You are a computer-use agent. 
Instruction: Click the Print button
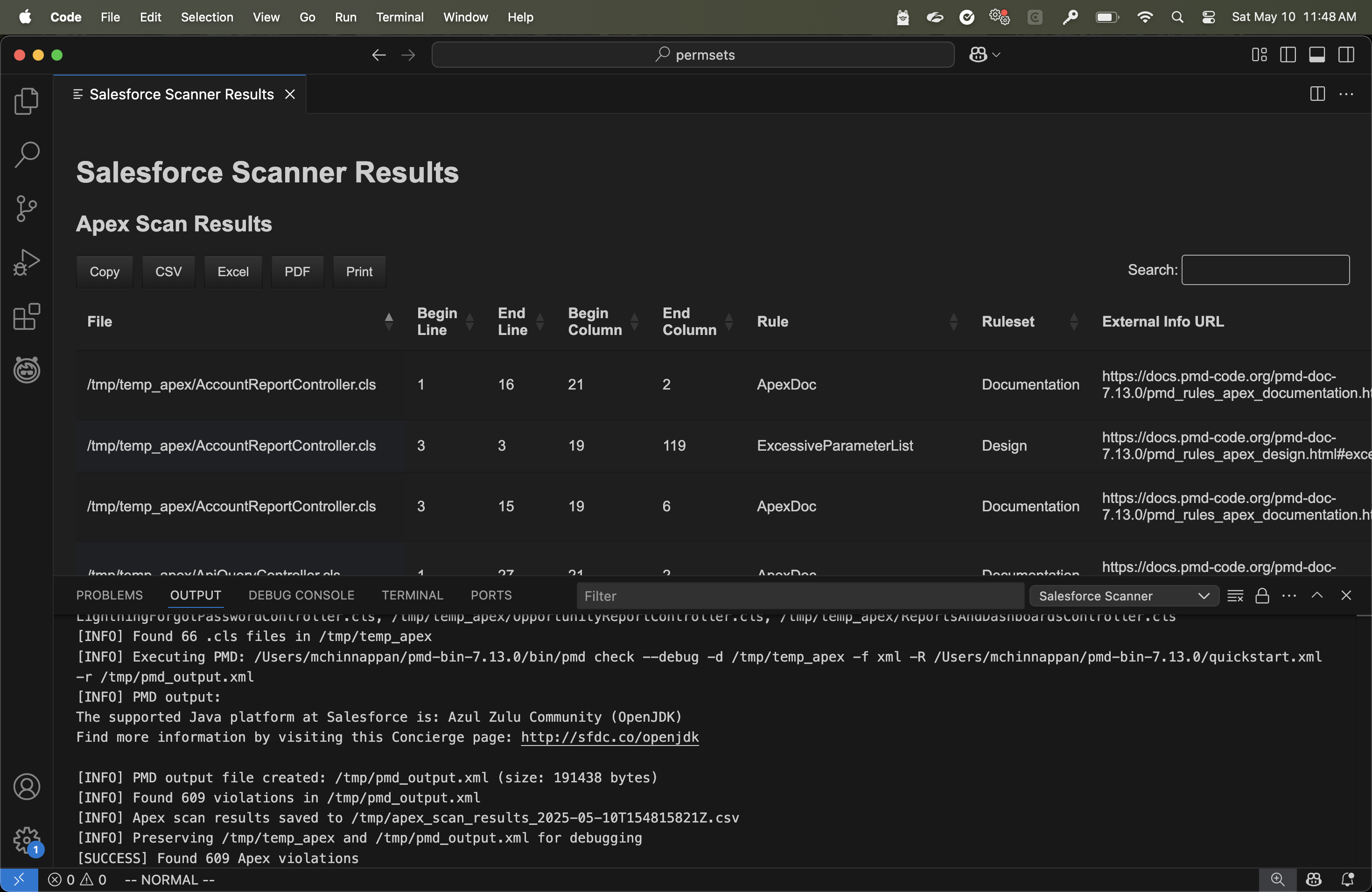[x=359, y=272]
